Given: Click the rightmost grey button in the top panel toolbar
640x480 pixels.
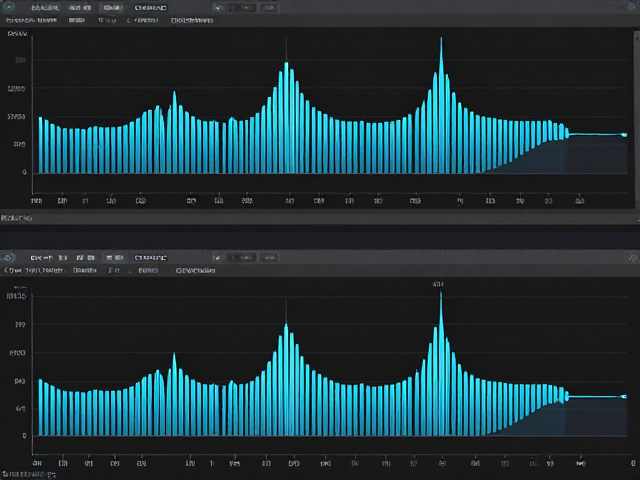Looking at the screenshot, I should [269, 7].
